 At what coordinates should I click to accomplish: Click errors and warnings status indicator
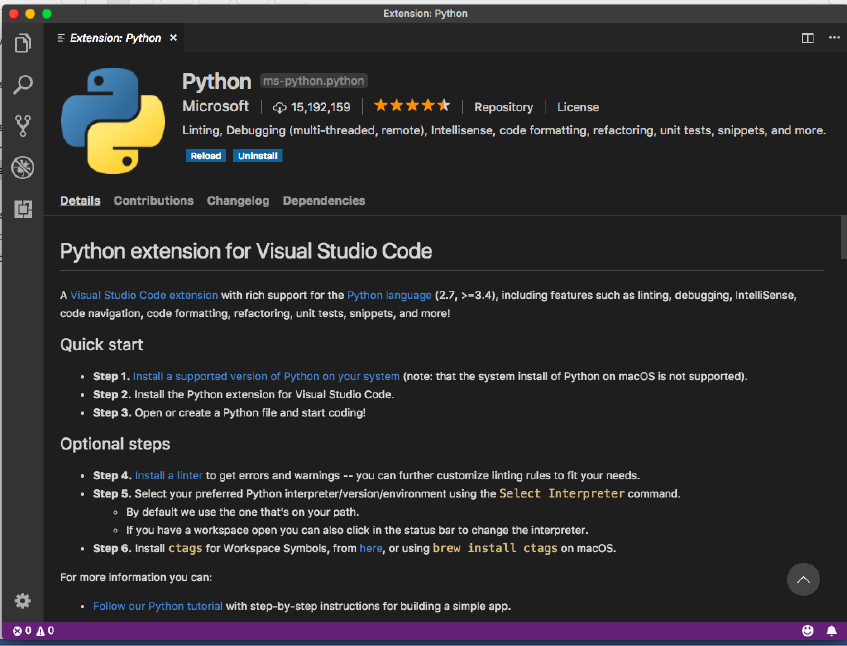click(x=33, y=631)
